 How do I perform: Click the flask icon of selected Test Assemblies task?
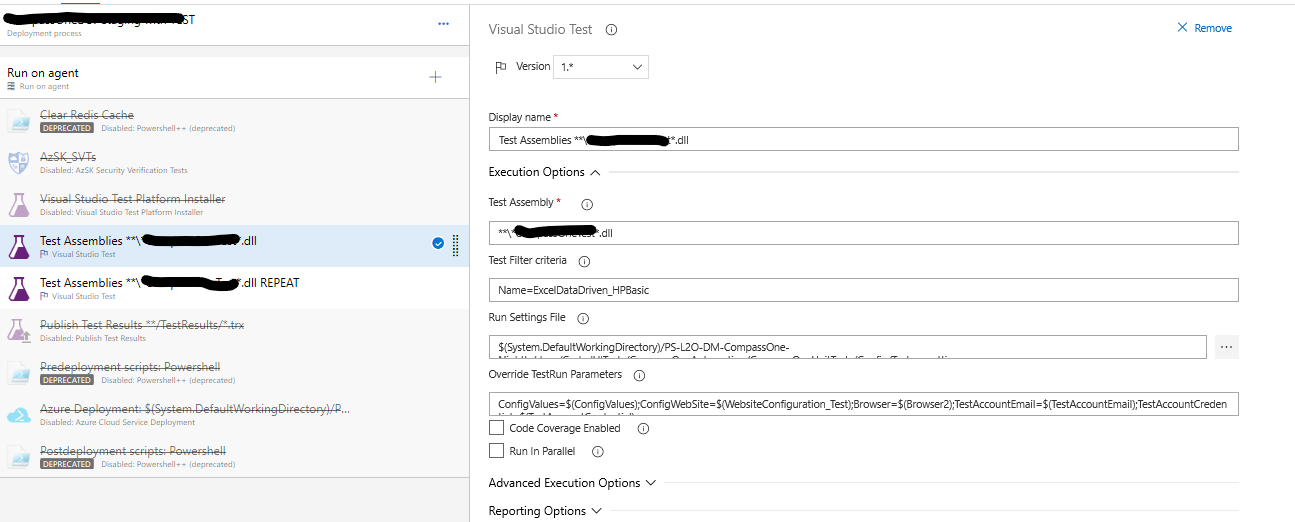(x=20, y=246)
